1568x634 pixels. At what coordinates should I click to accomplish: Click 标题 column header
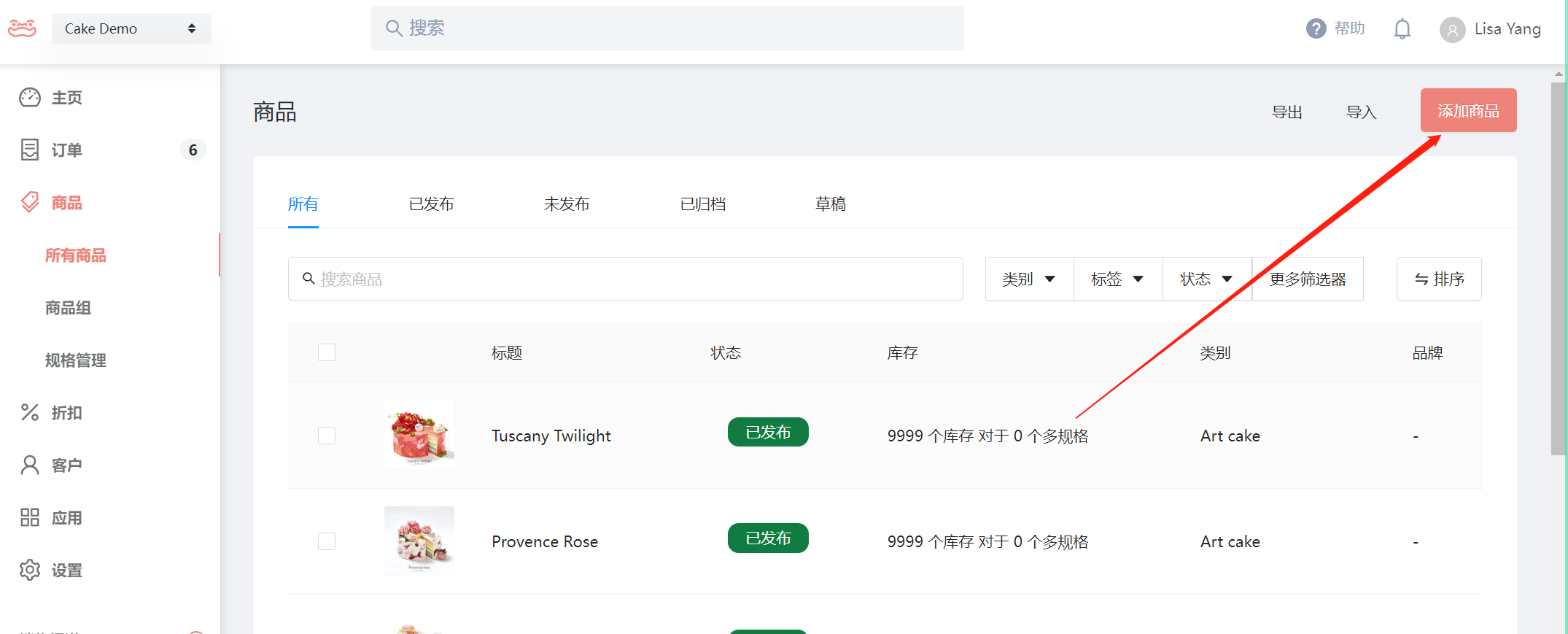pyautogui.click(x=507, y=353)
